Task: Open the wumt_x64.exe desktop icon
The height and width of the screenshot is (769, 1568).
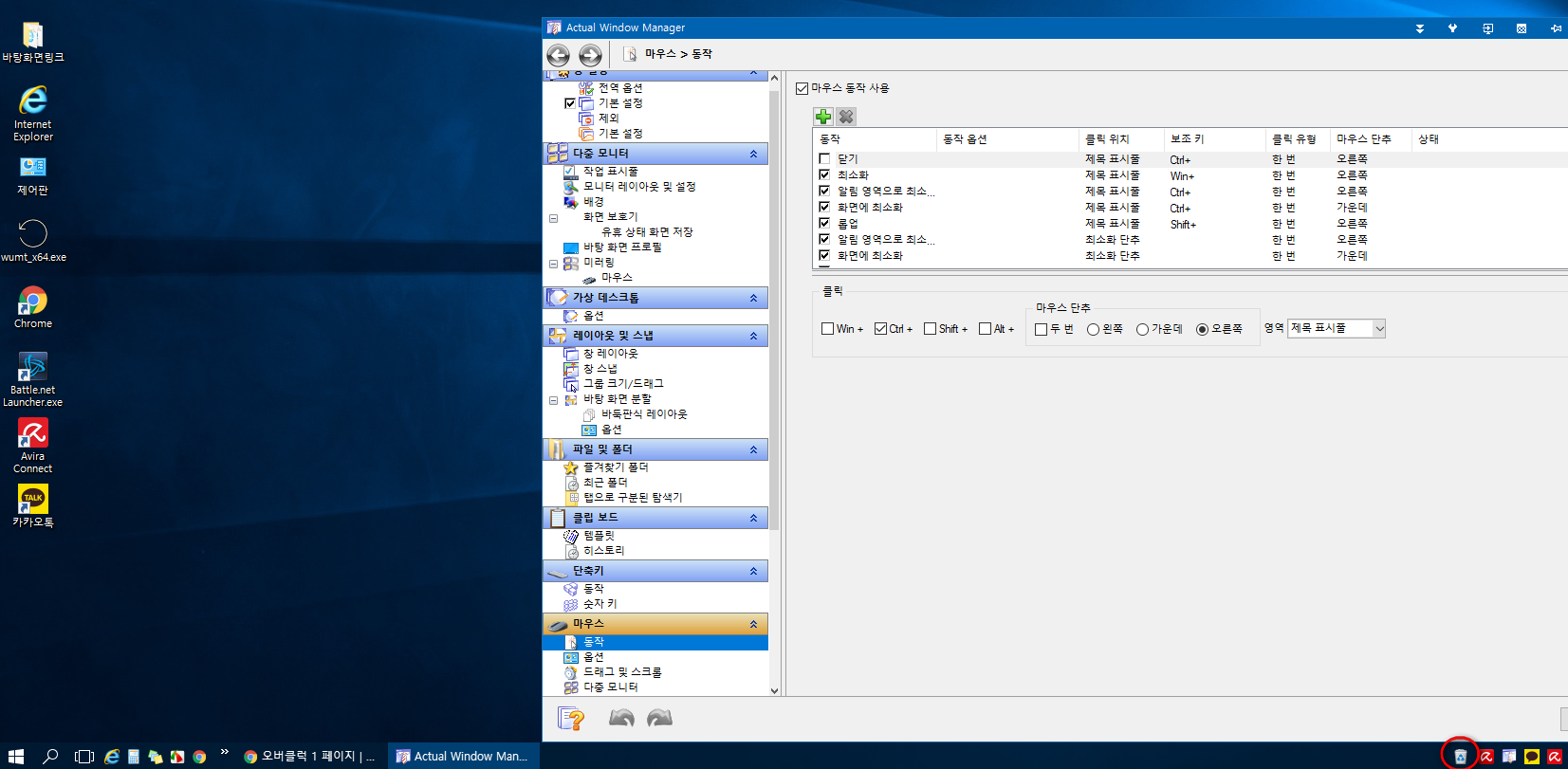Action: pos(33,241)
